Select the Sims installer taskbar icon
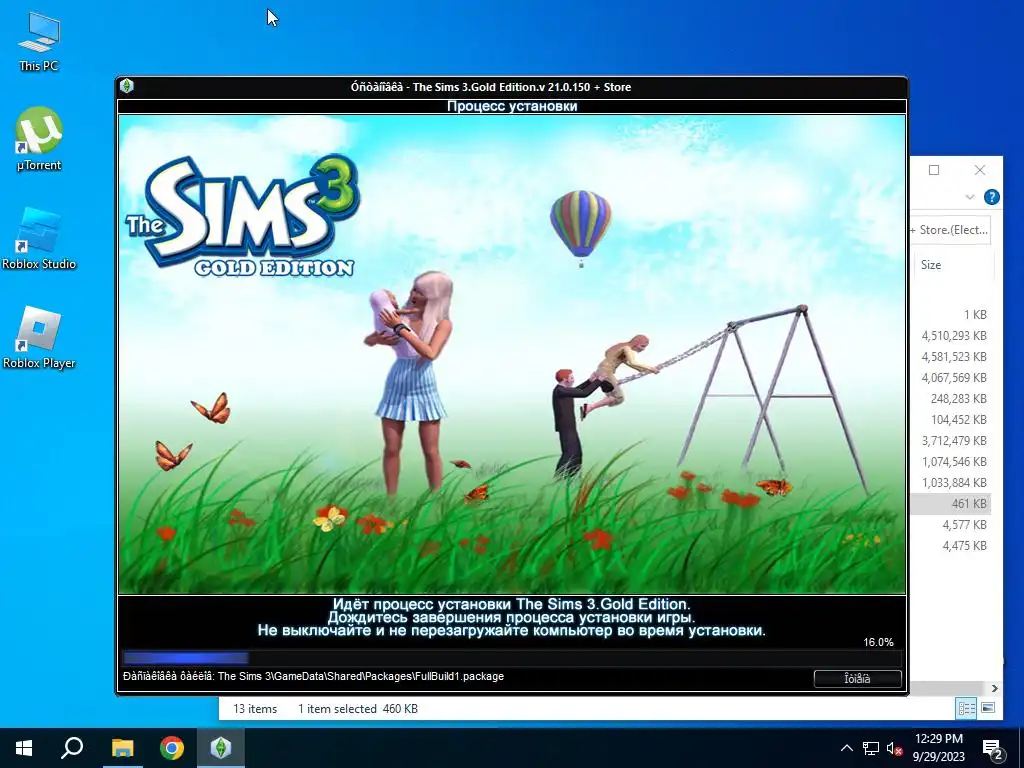 [x=221, y=748]
